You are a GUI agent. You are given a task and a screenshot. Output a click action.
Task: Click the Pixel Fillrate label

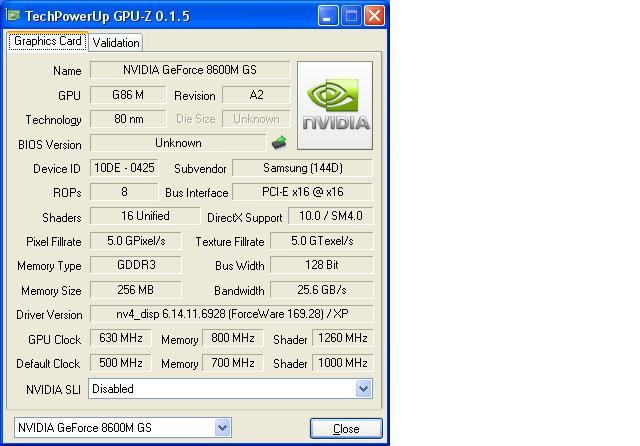pyautogui.click(x=53, y=242)
